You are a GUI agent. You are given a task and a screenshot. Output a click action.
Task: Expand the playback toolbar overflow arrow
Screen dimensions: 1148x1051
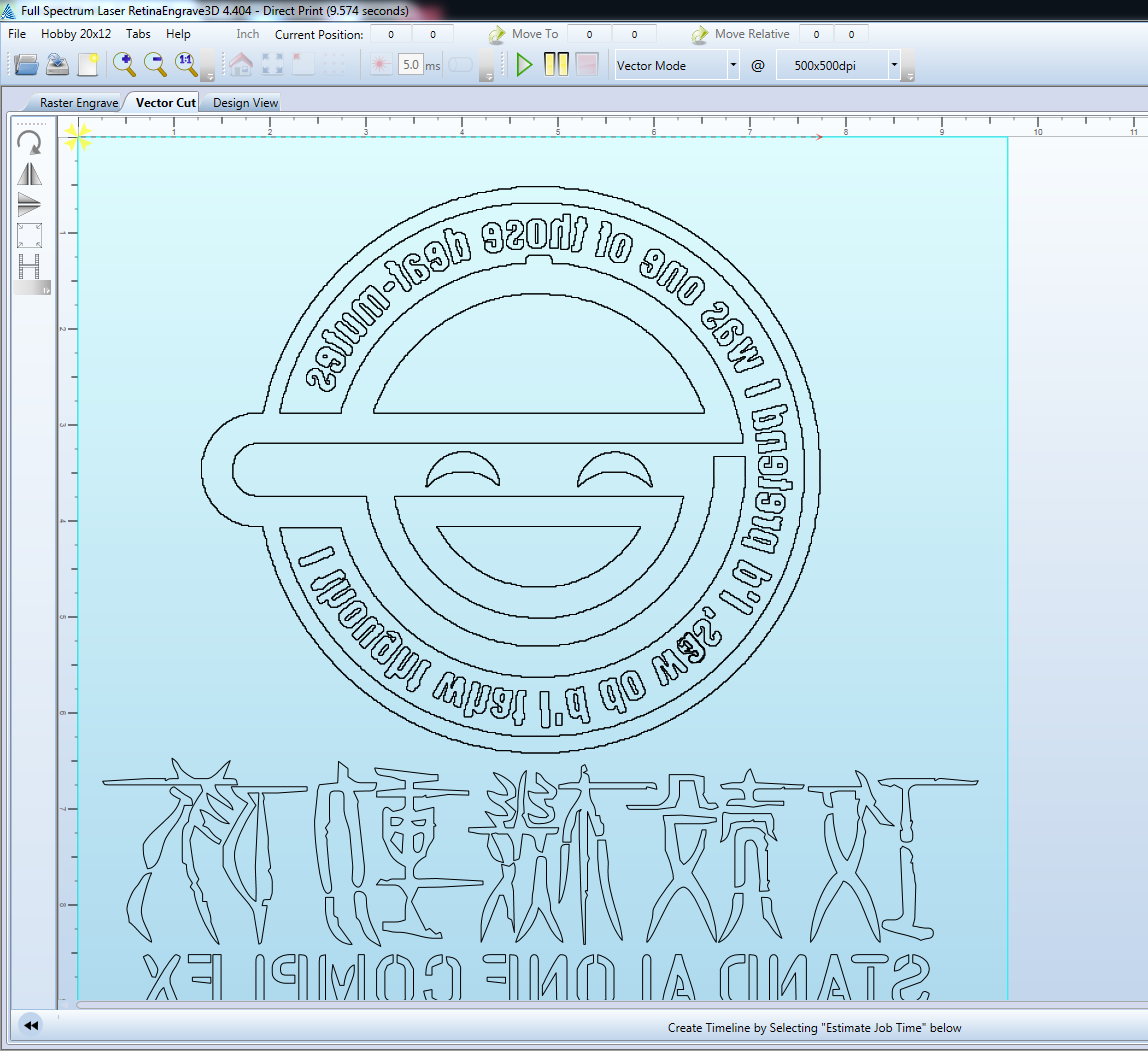coord(909,66)
